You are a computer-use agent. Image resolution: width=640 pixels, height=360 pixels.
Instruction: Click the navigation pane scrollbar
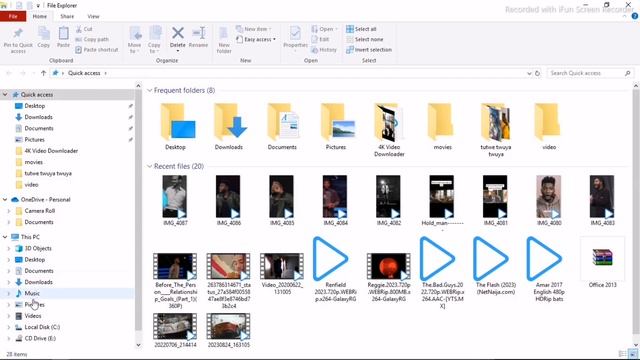(x=138, y=210)
